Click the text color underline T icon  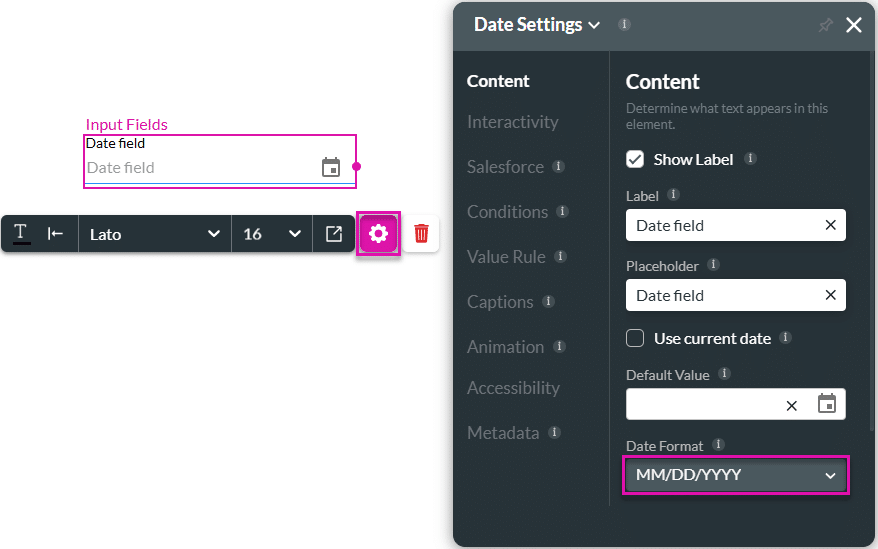(x=21, y=234)
